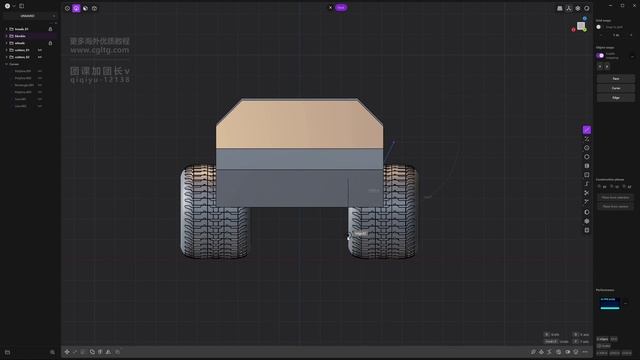Select face selection mode icon
The height and width of the screenshot is (360, 640).
click(85, 8)
